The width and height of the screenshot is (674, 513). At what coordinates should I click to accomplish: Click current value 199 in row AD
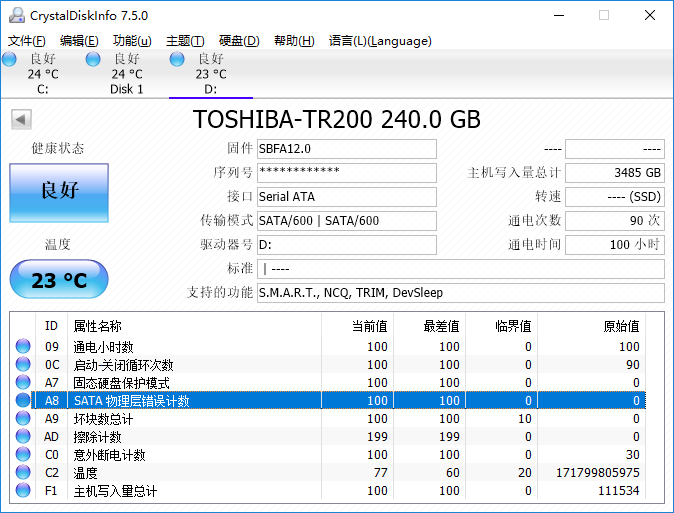[377, 436]
